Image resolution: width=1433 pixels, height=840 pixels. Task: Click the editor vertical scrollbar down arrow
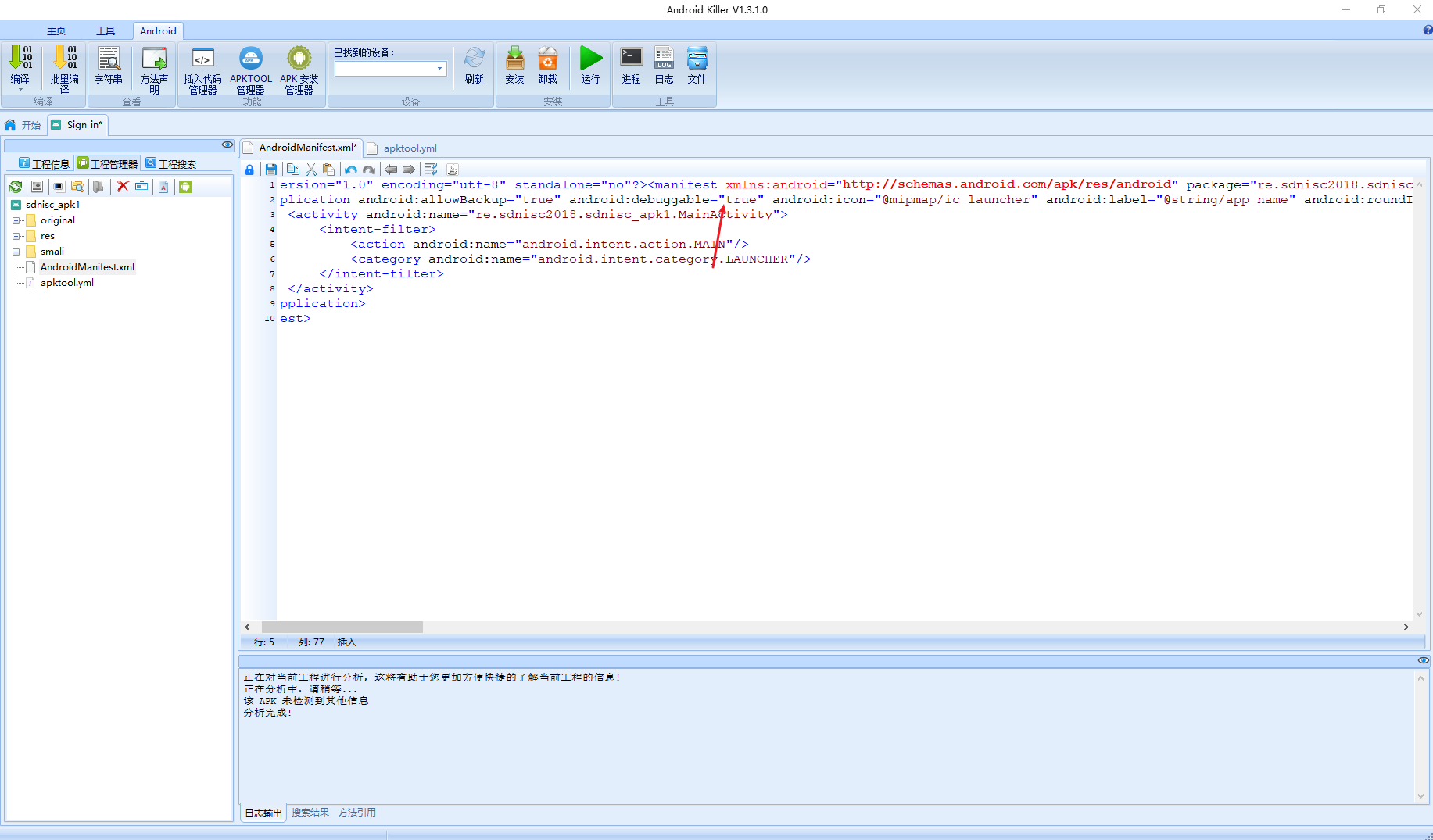1419,614
